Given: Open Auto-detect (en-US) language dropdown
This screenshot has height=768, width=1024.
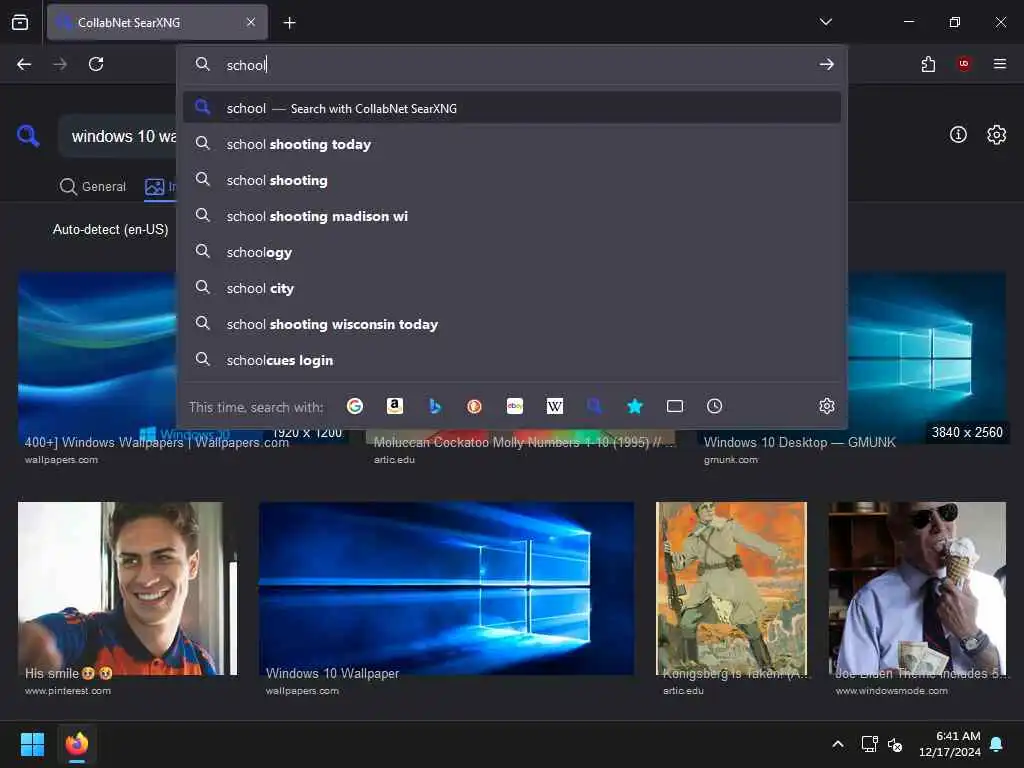Looking at the screenshot, I should tap(110, 229).
